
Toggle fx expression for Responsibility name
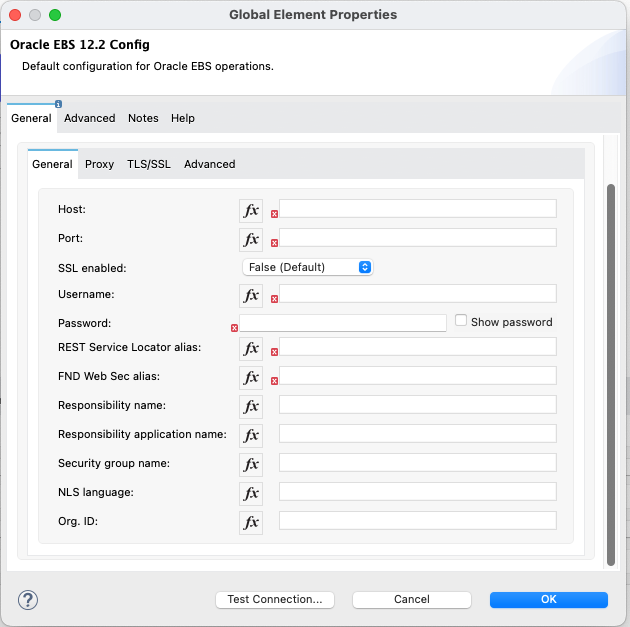point(251,406)
